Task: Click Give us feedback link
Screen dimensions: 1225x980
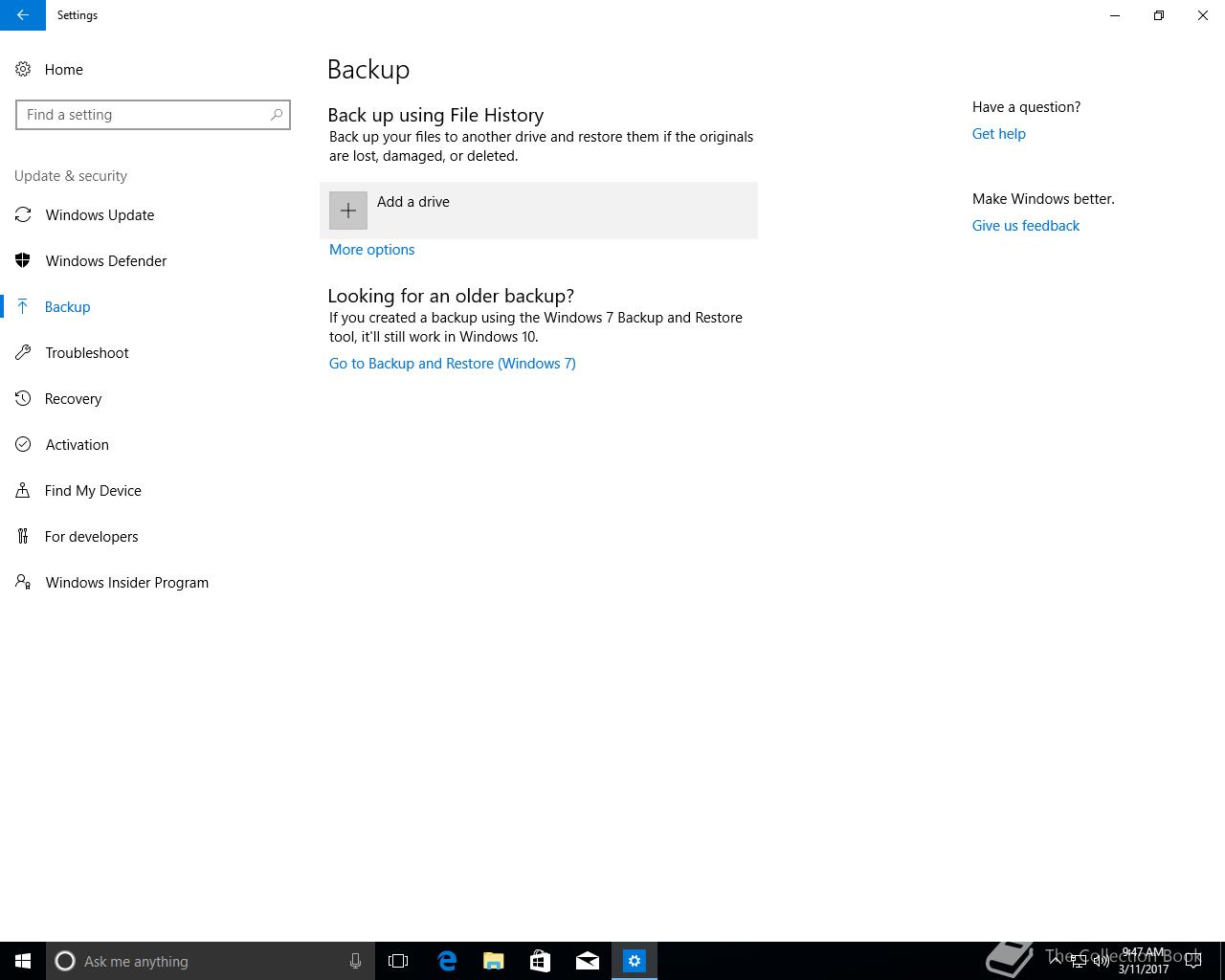Action: [x=1026, y=226]
